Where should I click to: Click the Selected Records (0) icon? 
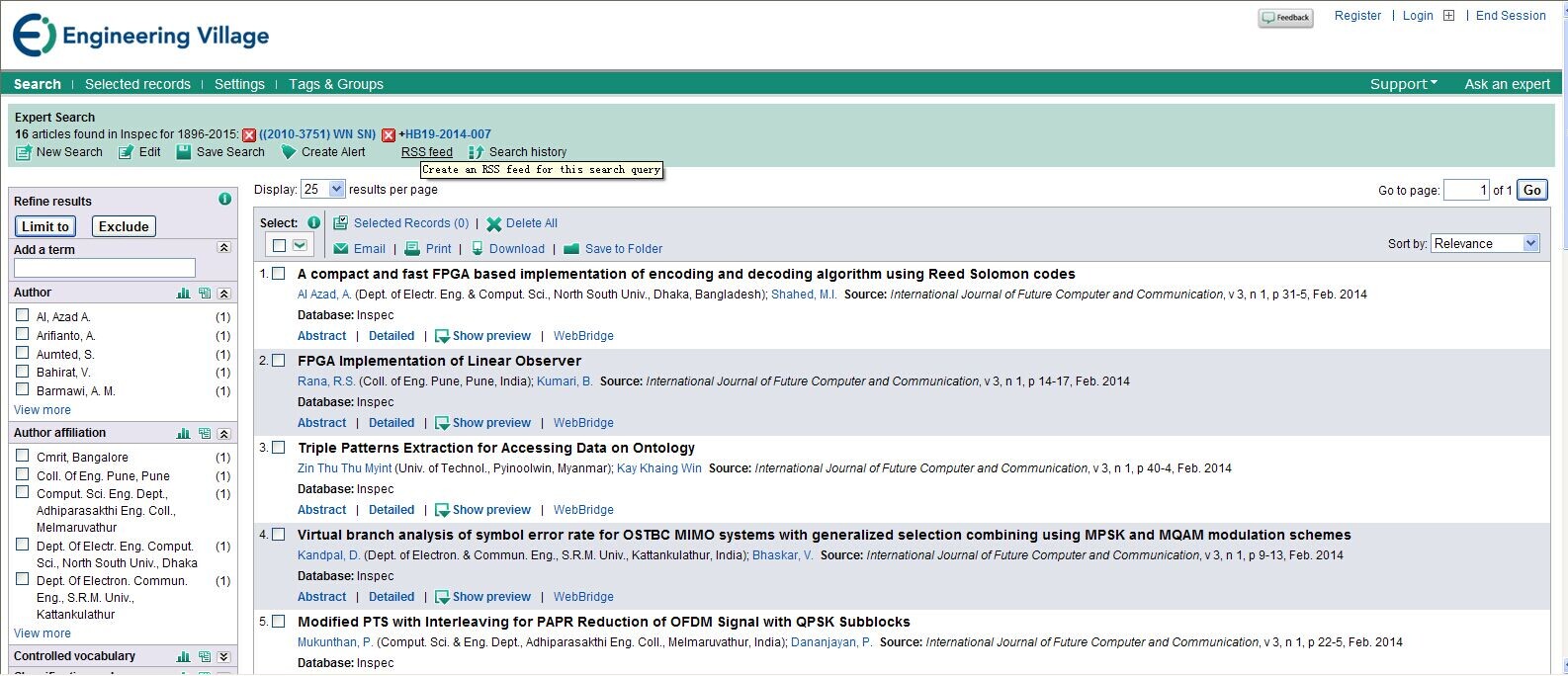pyautogui.click(x=340, y=223)
